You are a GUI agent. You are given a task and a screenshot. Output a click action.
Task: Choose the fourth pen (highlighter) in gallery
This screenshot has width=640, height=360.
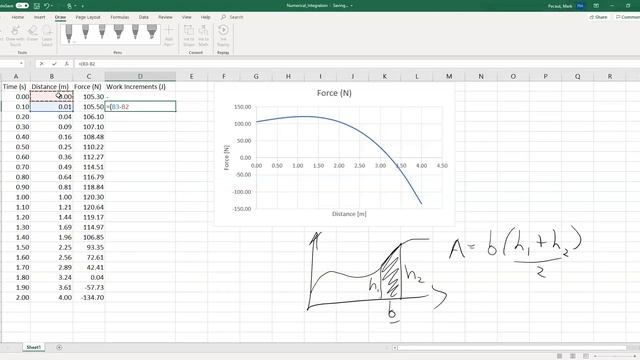coord(119,32)
